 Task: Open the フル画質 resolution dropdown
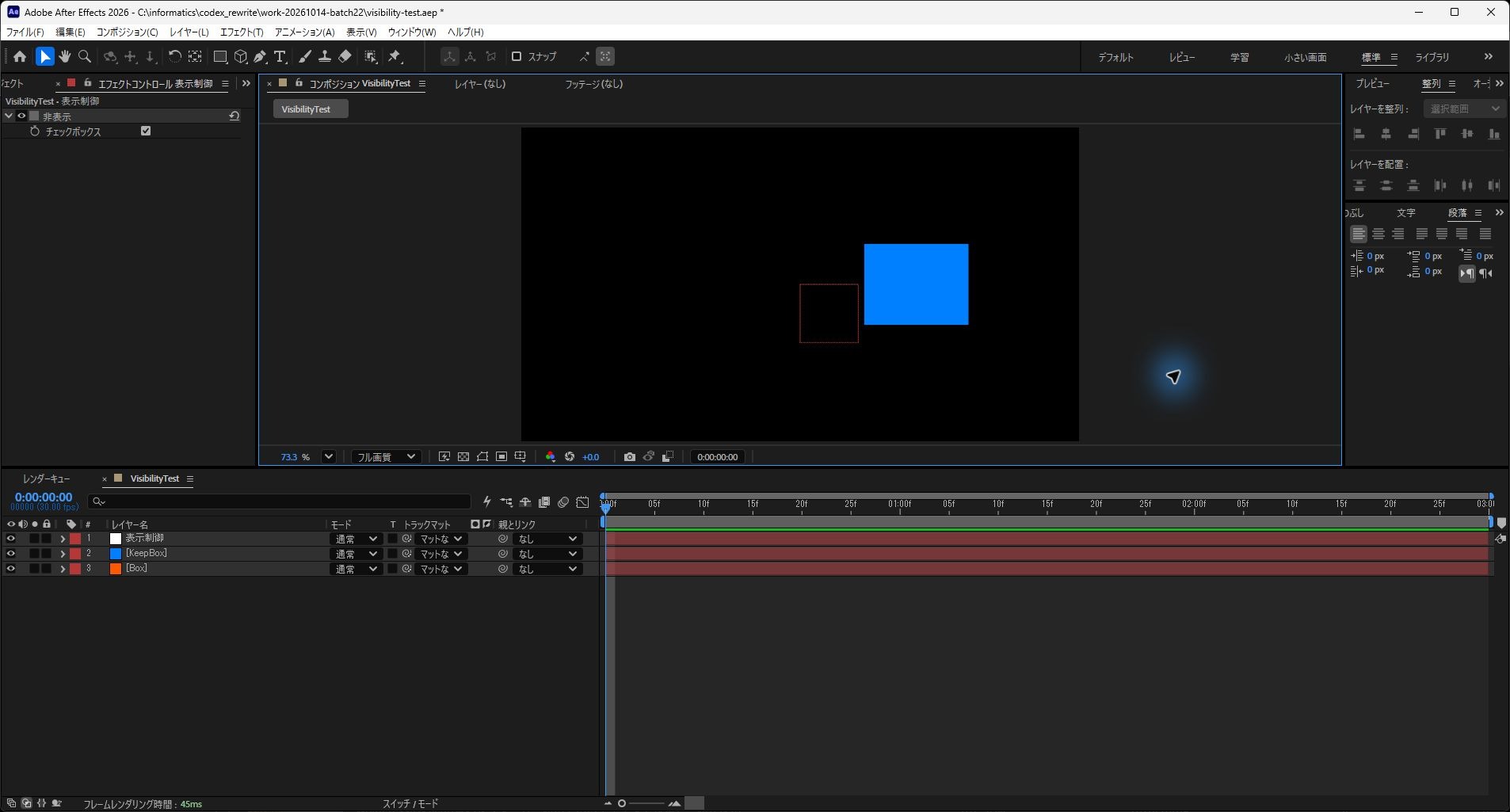[x=386, y=457]
